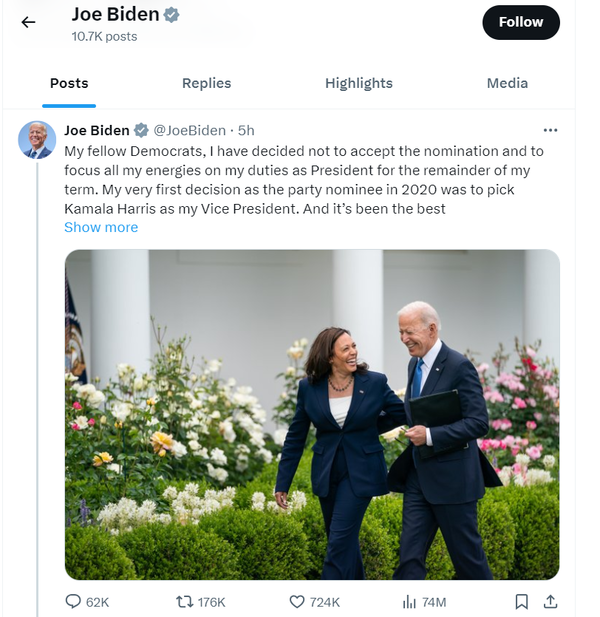Expand the post with Show more
Image resolution: width=600 pixels, height=617 pixels.
101,227
